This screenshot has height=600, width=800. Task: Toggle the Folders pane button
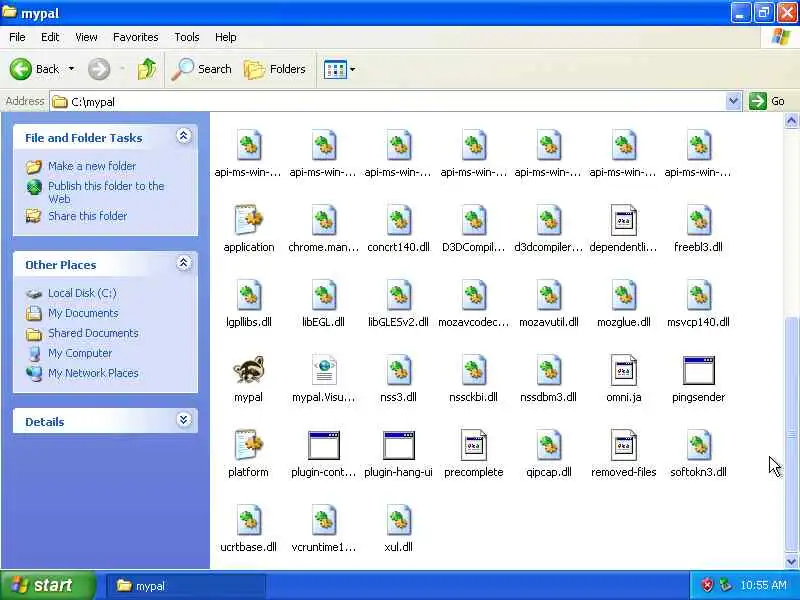[x=275, y=69]
